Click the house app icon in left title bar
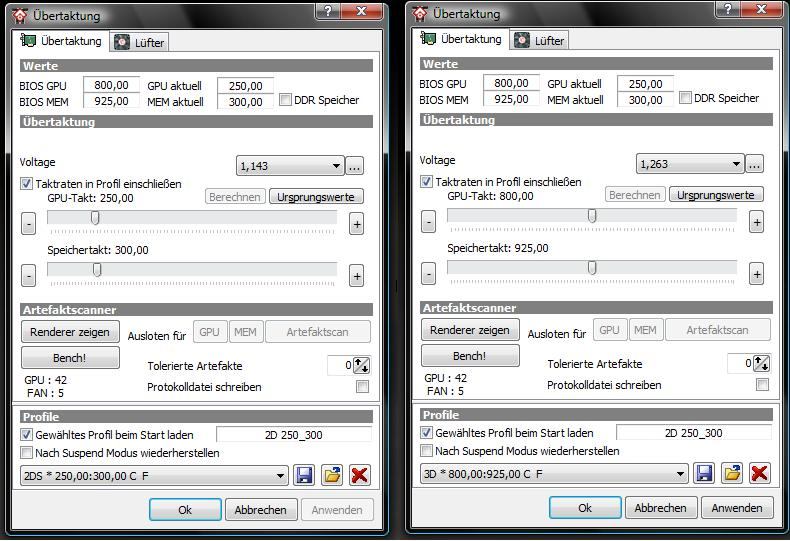790x541 pixels. pyautogui.click(x=20, y=16)
